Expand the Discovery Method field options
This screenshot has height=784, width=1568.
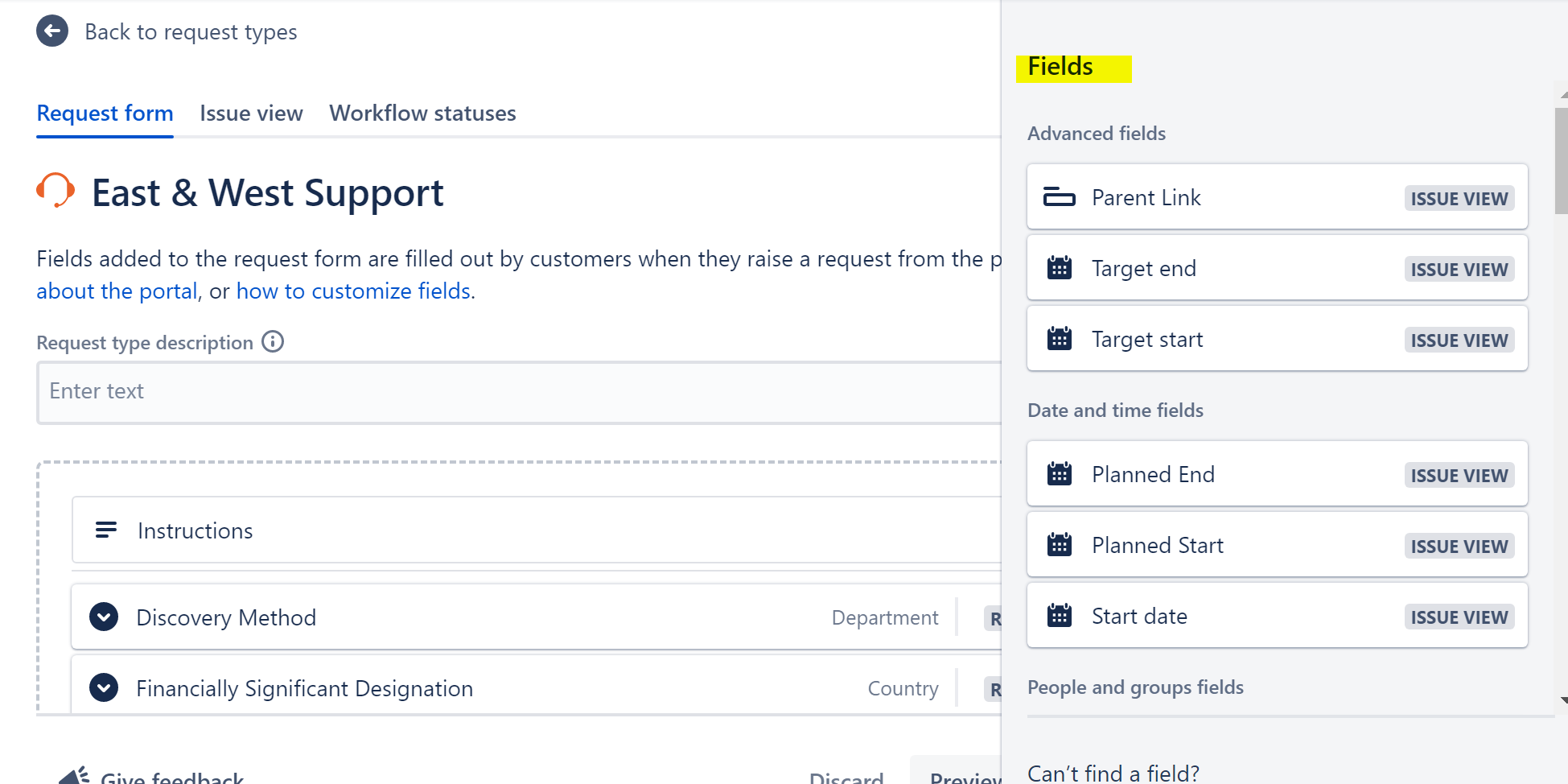point(103,617)
